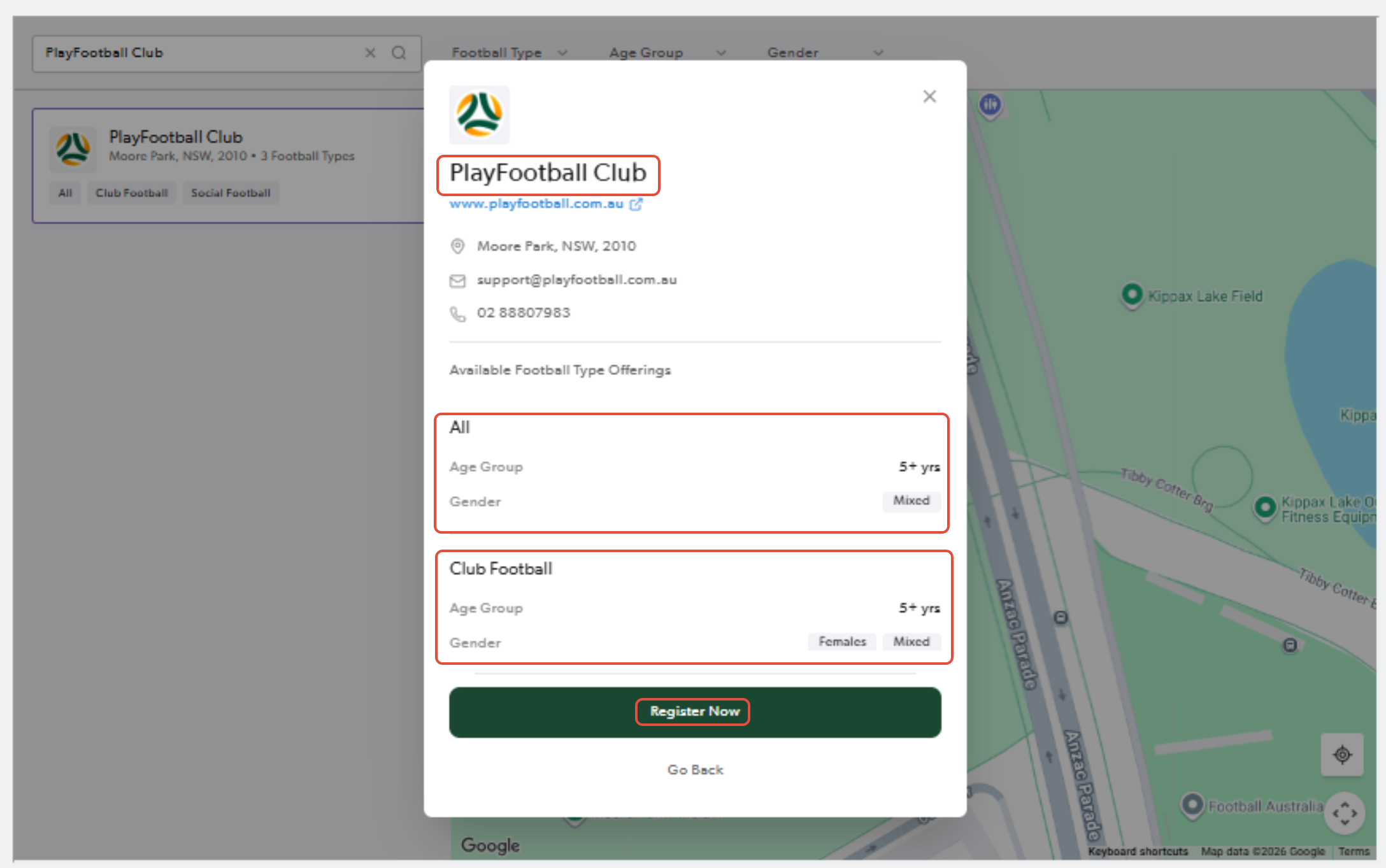This screenshot has height=868, width=1386.
Task: Click the Moore Park, NSW, 2010 line in the result card
Action: (178, 156)
